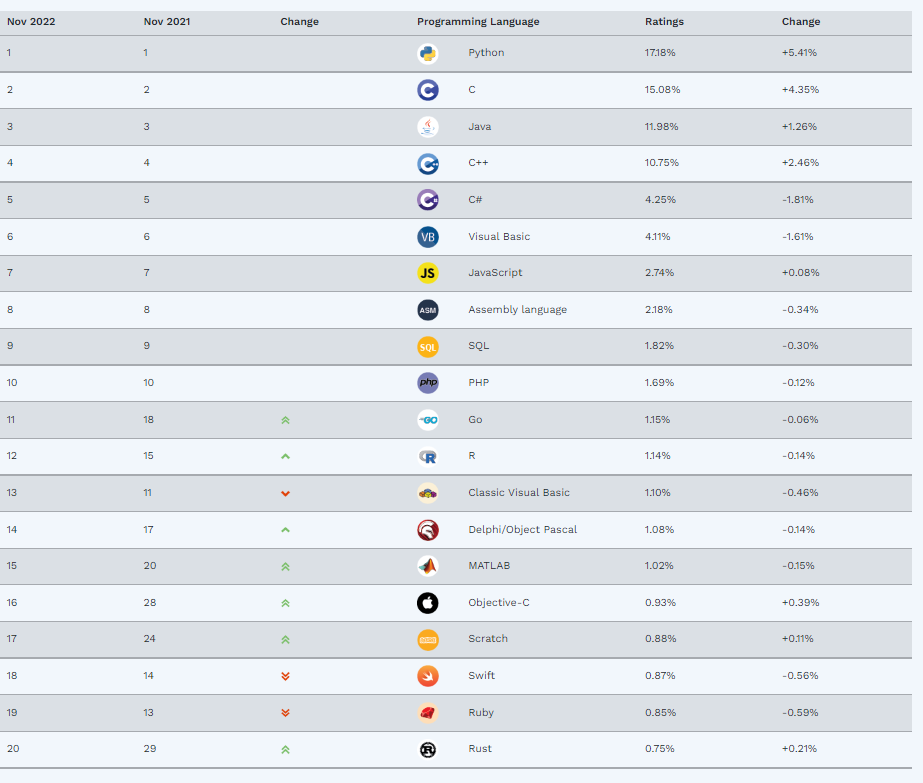Select the Rust gear icon

427,749
